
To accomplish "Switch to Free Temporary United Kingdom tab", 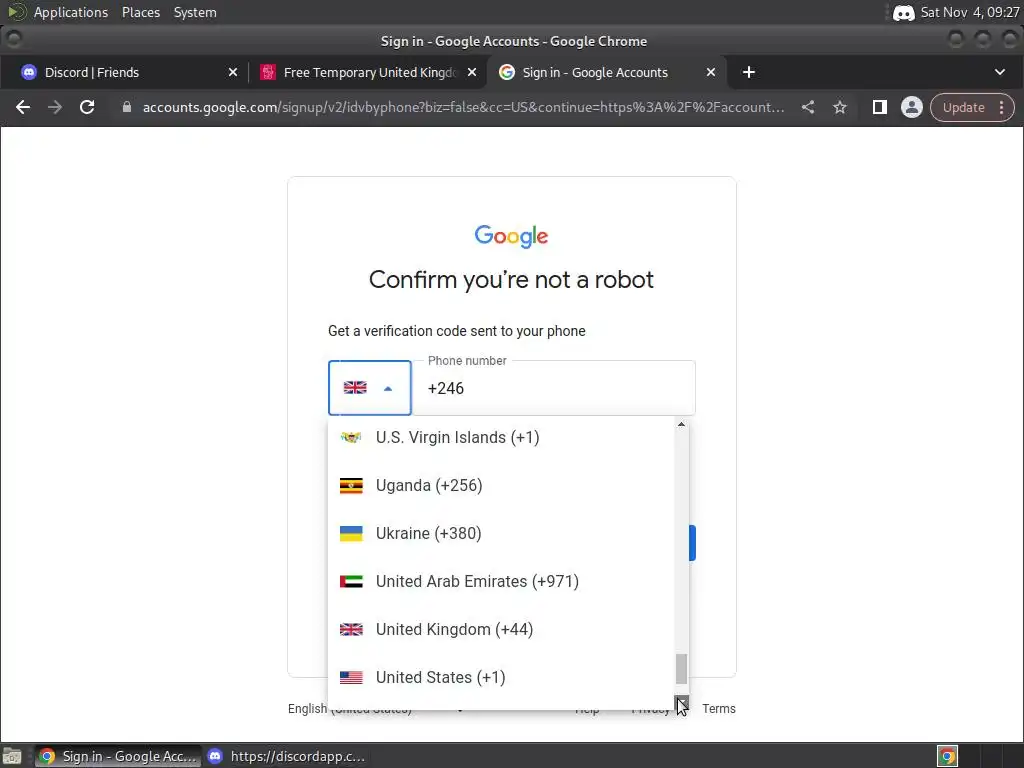I will [x=367, y=72].
